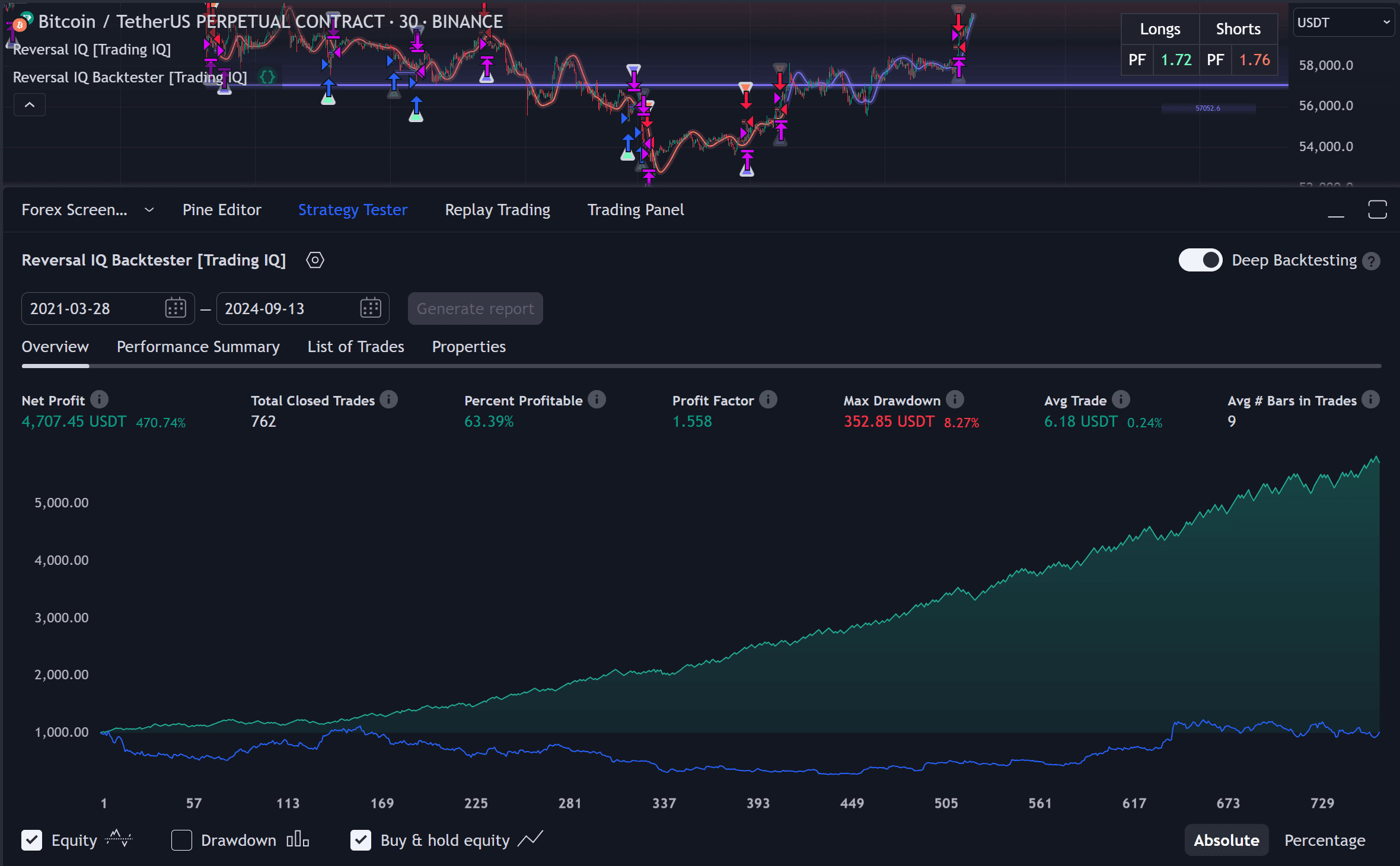
Task: Click the Max Drawdown 352.85 USDT value
Action: click(x=889, y=421)
